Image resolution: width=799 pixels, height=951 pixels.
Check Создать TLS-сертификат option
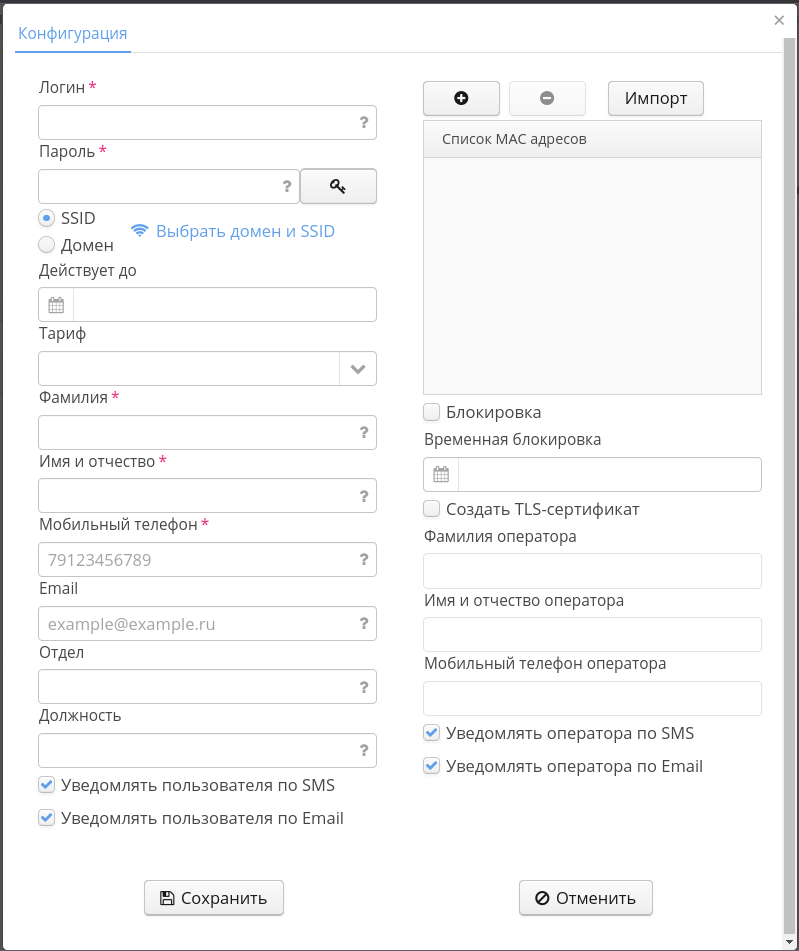432,509
